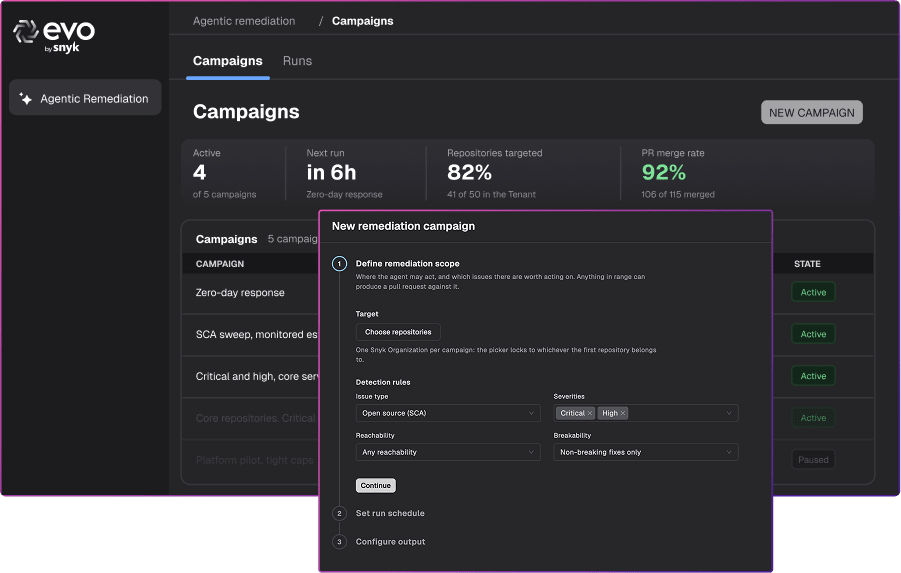Viewport: 901px width, 573px height.
Task: Select Agentic Remediation in the sidebar
Action: point(85,98)
